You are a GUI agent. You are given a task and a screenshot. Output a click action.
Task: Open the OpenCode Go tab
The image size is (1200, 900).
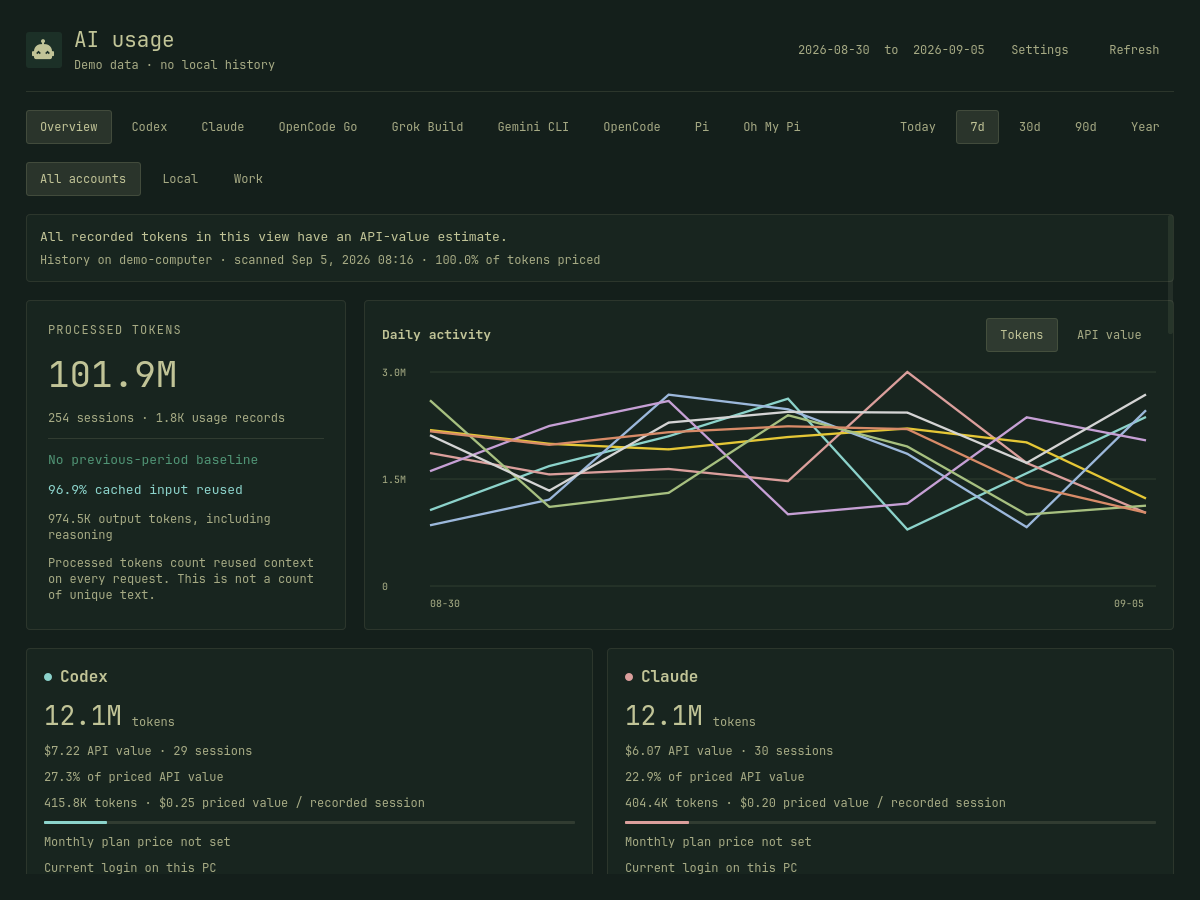click(x=318, y=127)
